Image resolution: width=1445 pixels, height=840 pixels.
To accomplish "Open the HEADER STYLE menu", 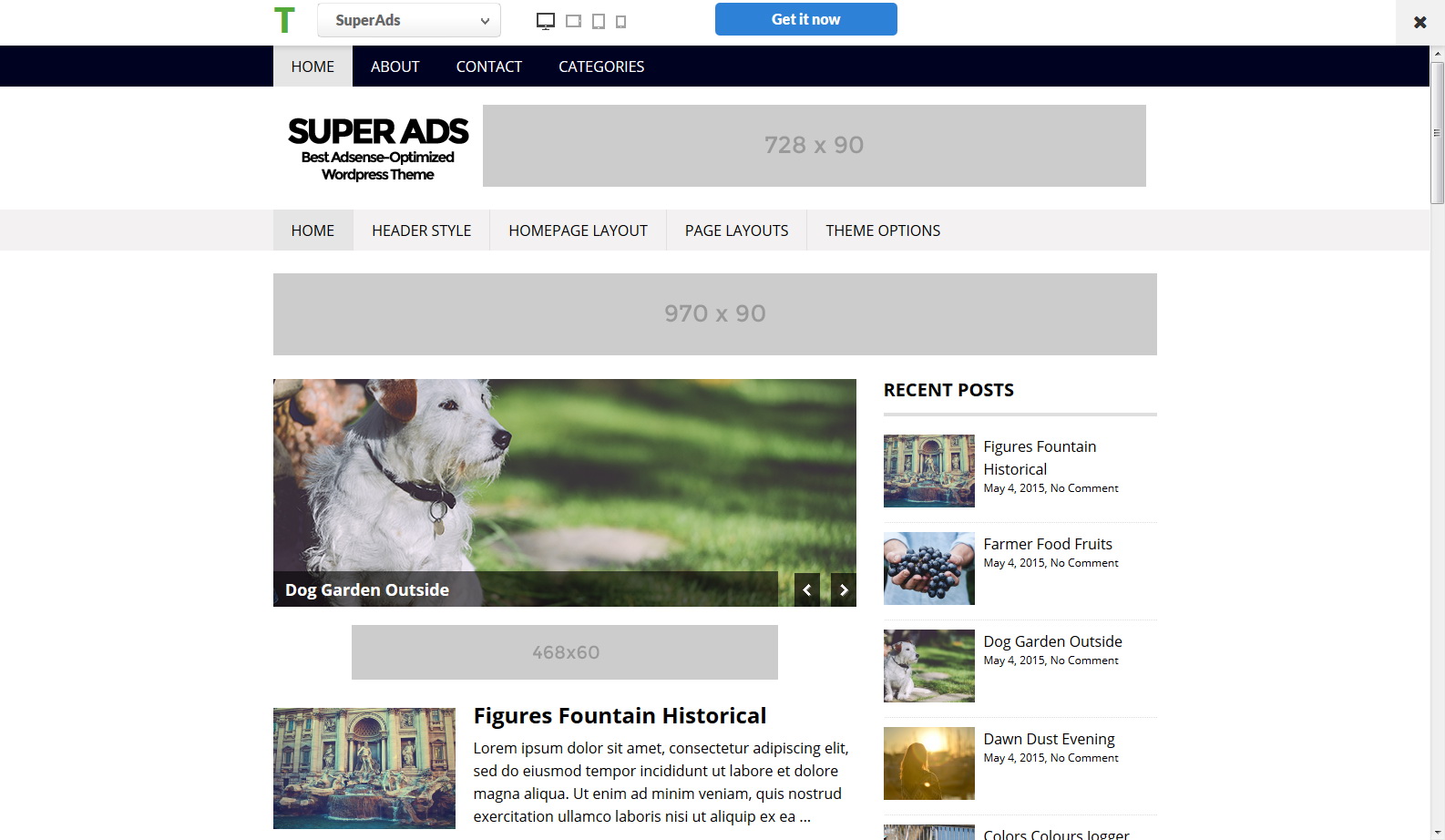I will click(422, 230).
